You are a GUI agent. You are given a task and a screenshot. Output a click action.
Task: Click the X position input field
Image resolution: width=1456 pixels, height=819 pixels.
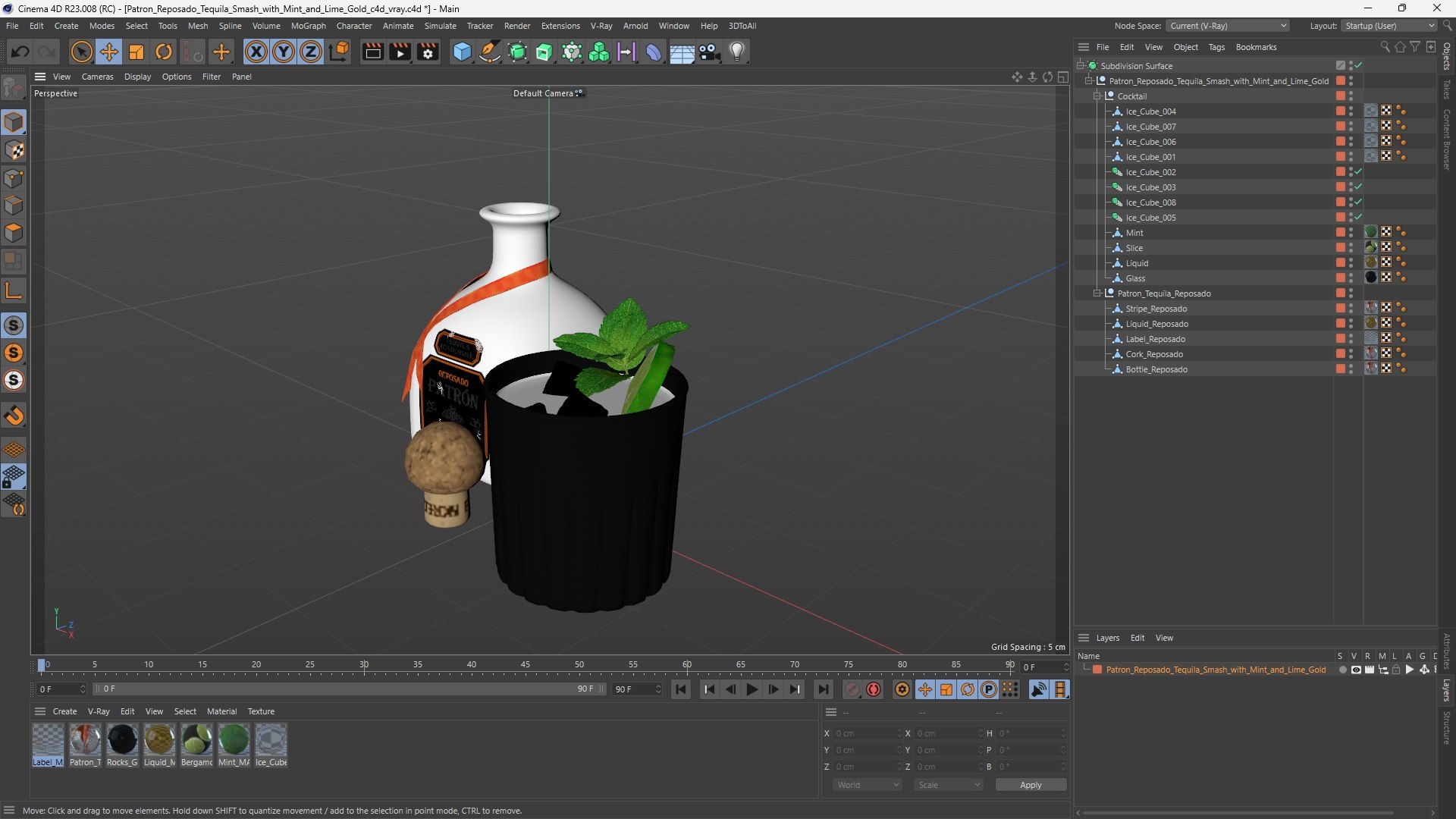[867, 733]
